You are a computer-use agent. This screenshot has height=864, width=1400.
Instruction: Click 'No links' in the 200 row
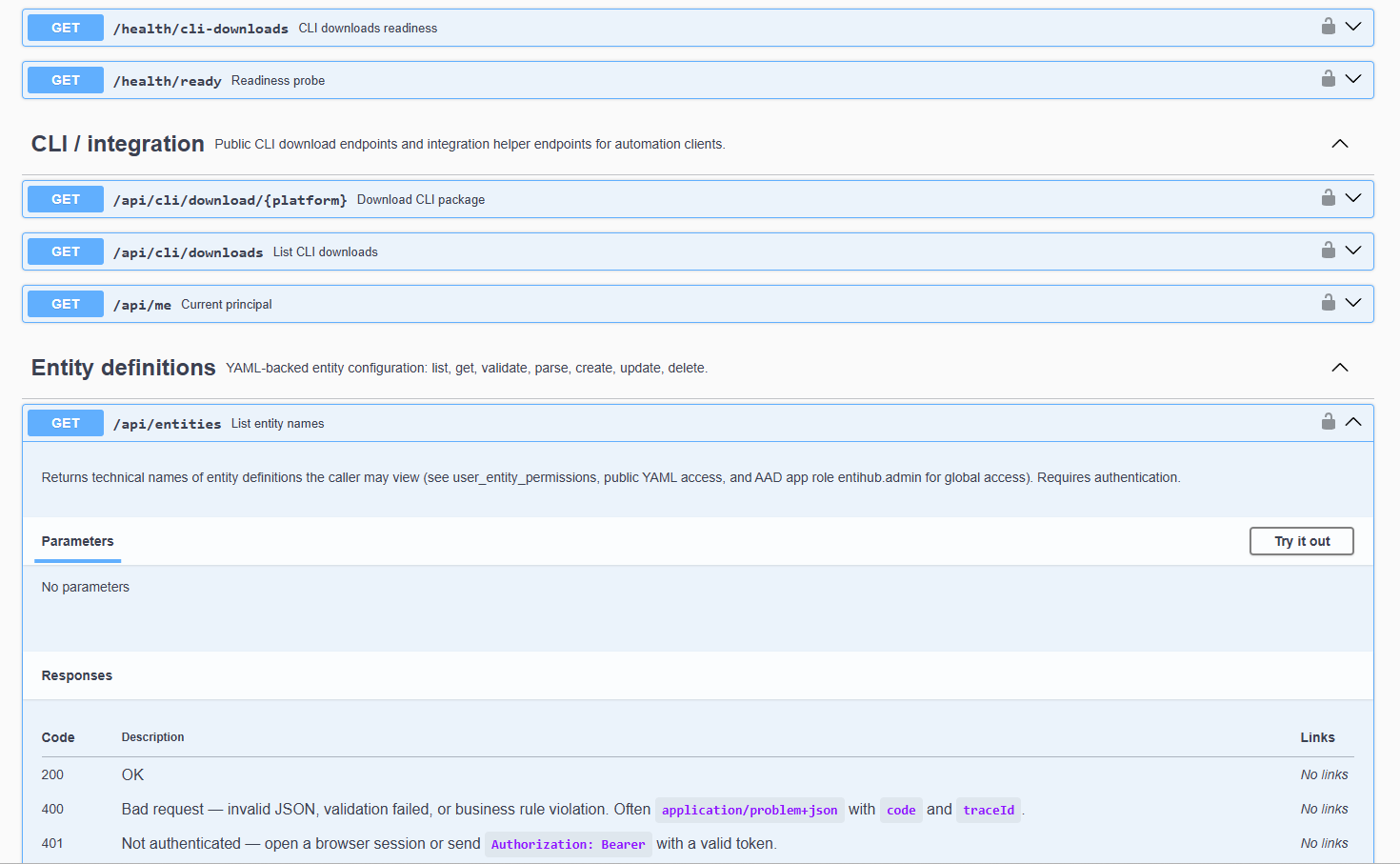(1325, 774)
